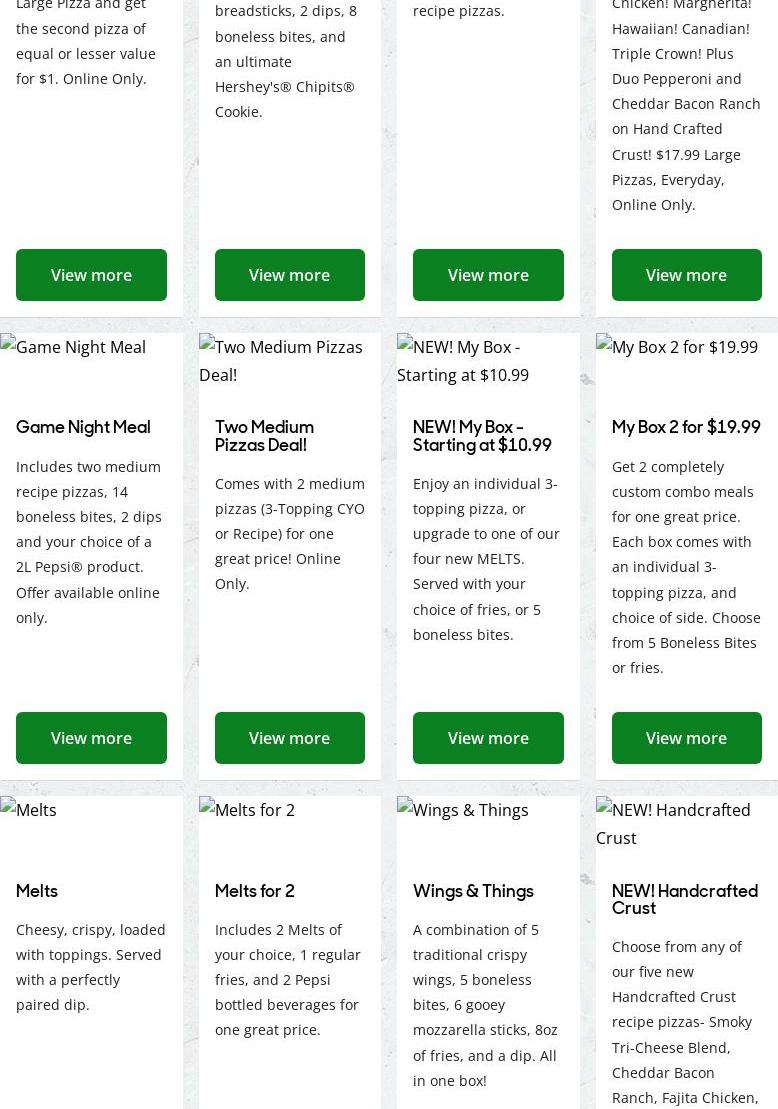Open the Two Medium Pizzas Deal image
The width and height of the screenshot is (778, 1109).
click(281, 360)
